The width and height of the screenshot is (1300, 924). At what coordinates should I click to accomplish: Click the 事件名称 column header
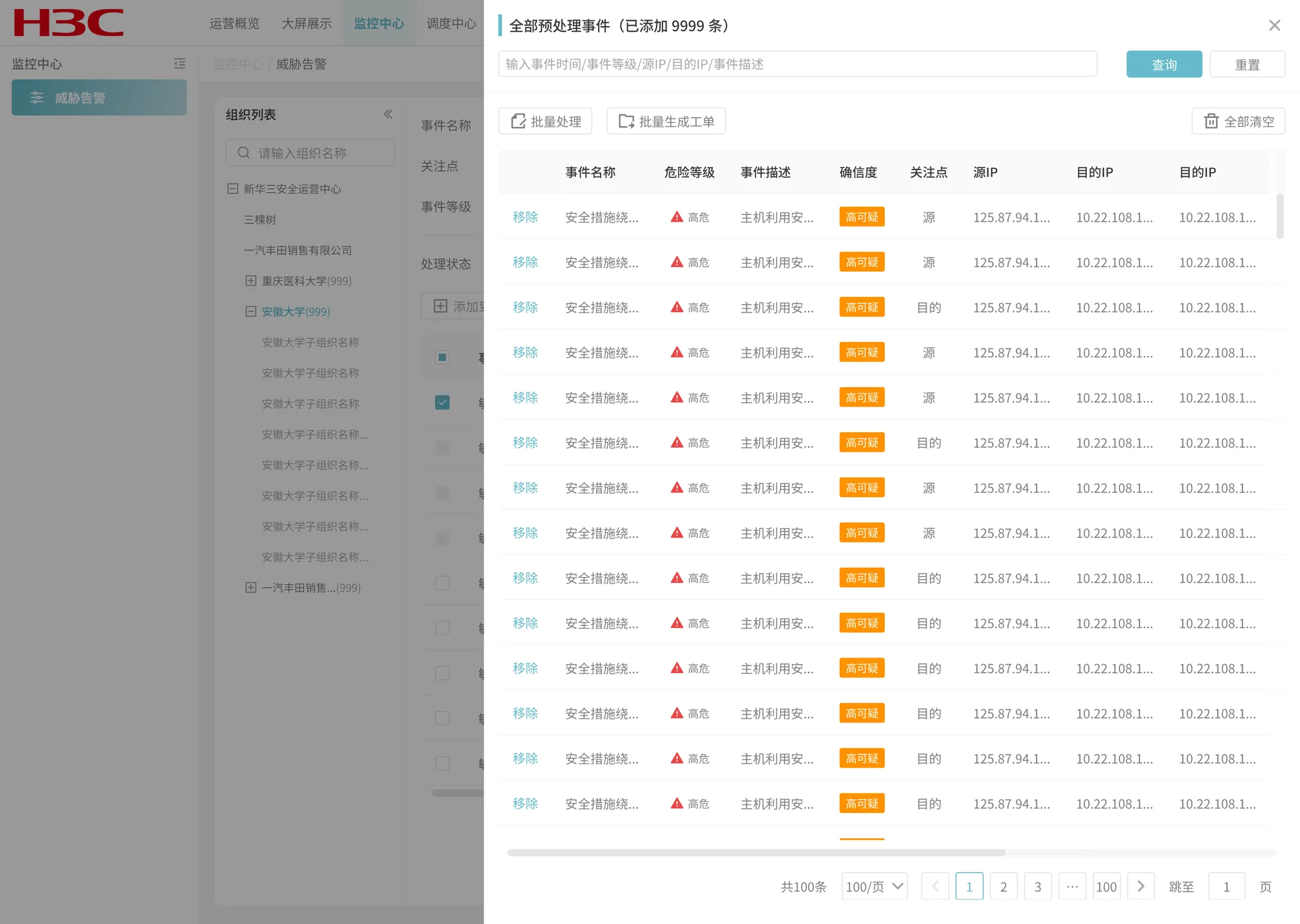(x=590, y=172)
